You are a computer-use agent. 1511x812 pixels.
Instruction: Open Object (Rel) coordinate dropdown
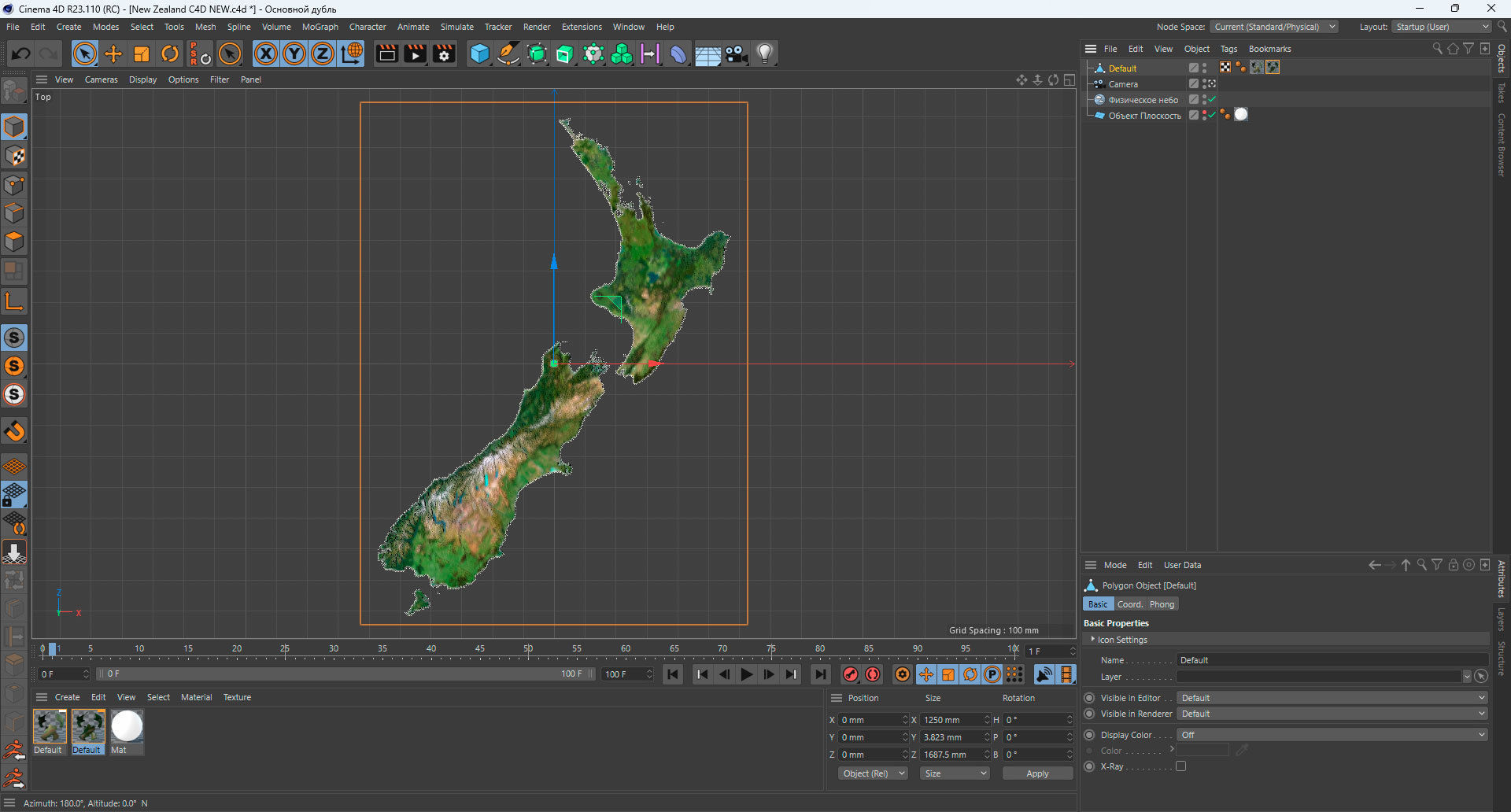click(x=873, y=773)
